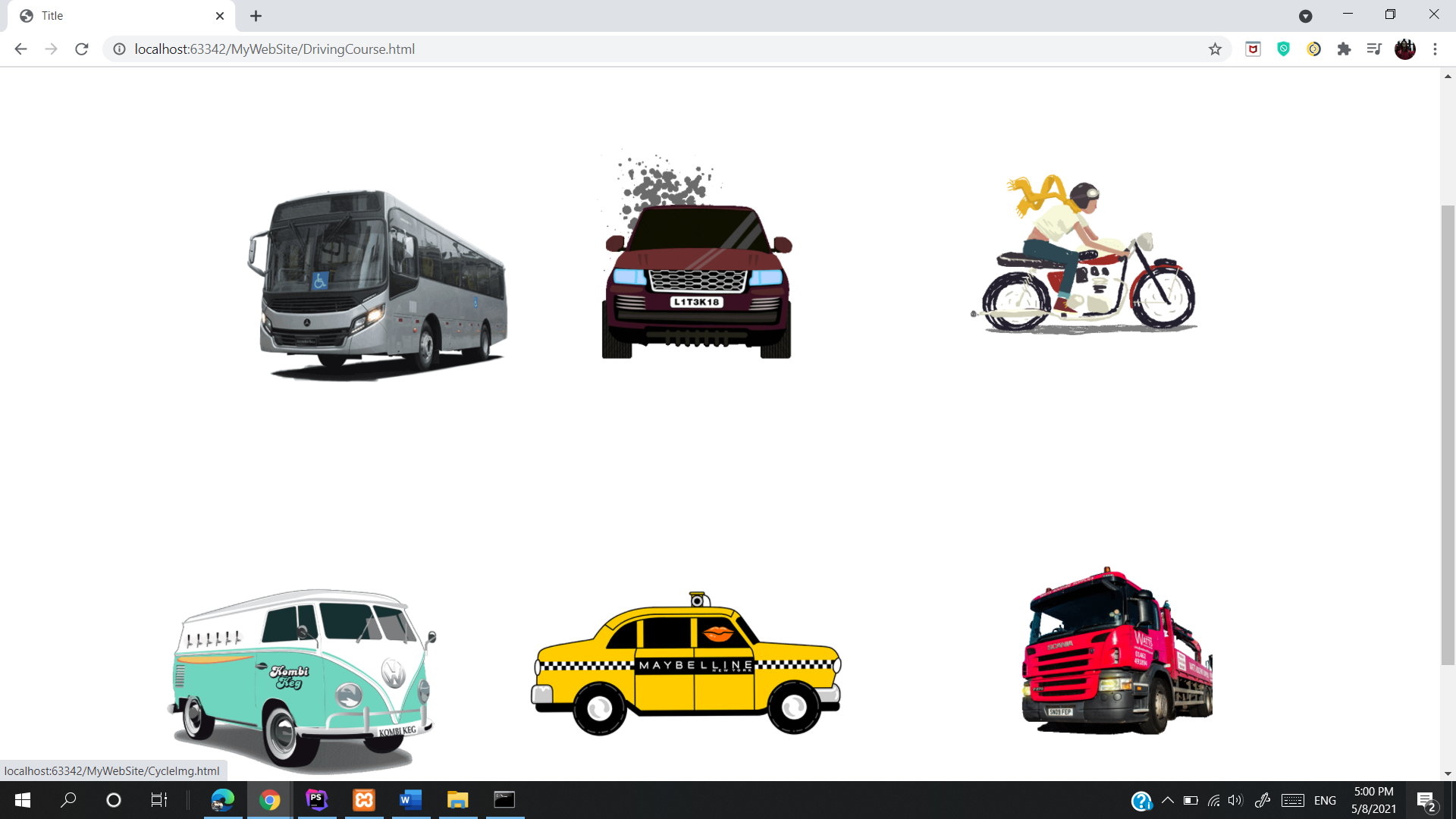Open the Windows Start menu
This screenshot has height=819, width=1456.
pyautogui.click(x=23, y=800)
